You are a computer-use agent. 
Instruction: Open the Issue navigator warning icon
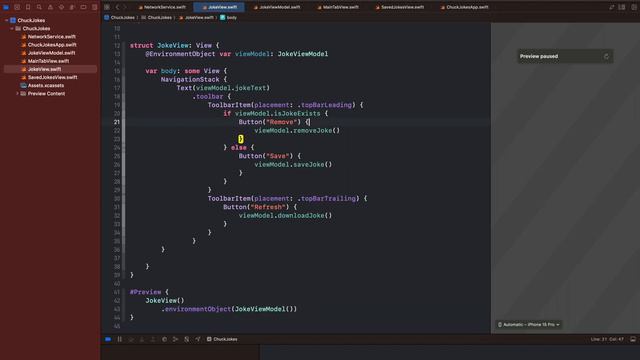(x=50, y=7)
